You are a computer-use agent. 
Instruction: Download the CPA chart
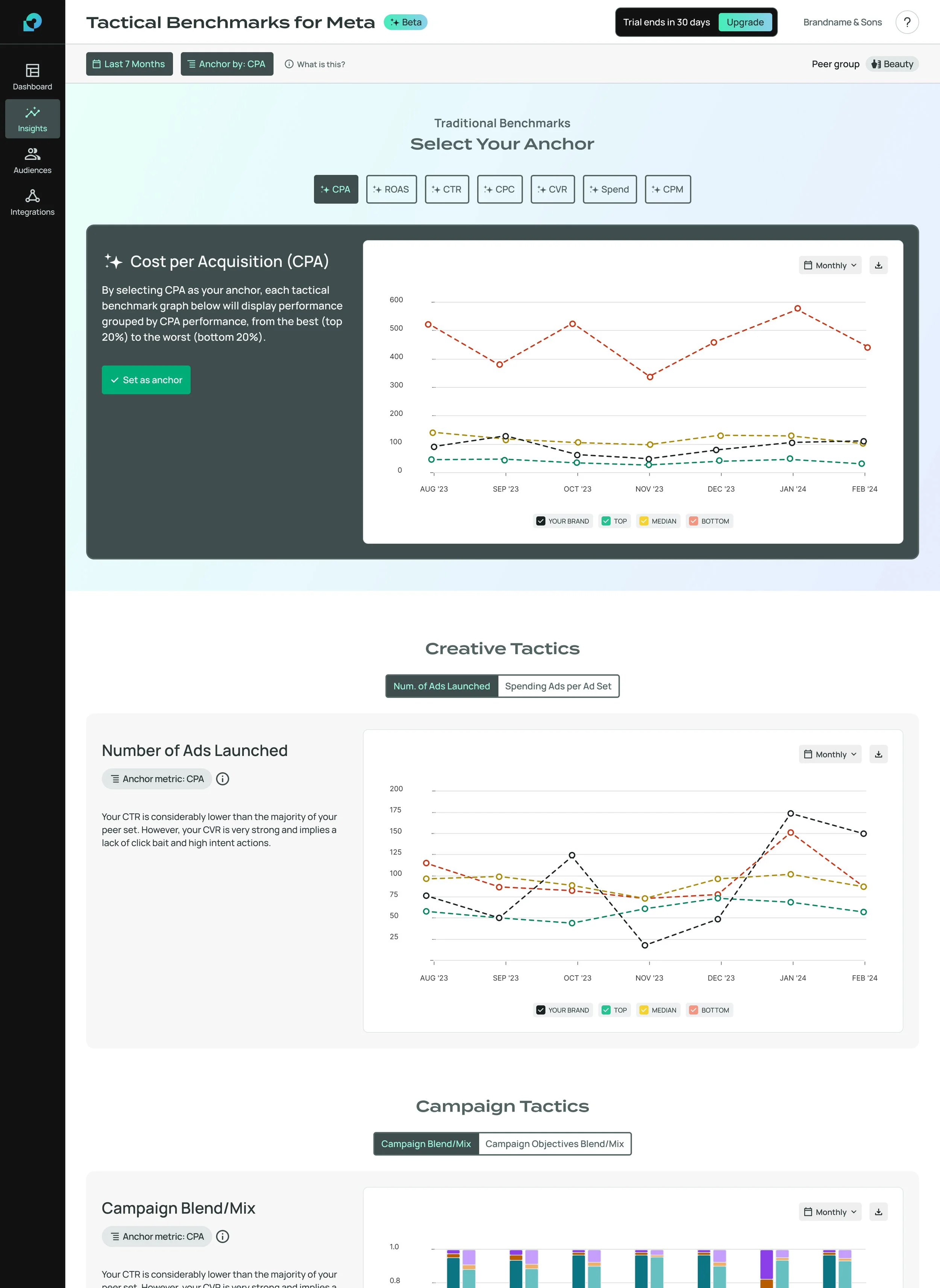(x=878, y=265)
